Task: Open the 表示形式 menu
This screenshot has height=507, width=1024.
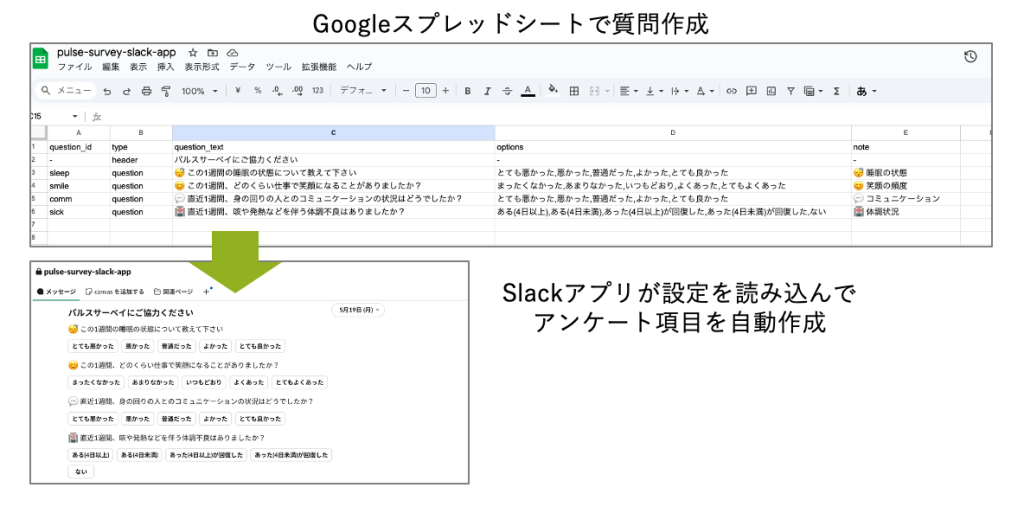Action: point(201,67)
